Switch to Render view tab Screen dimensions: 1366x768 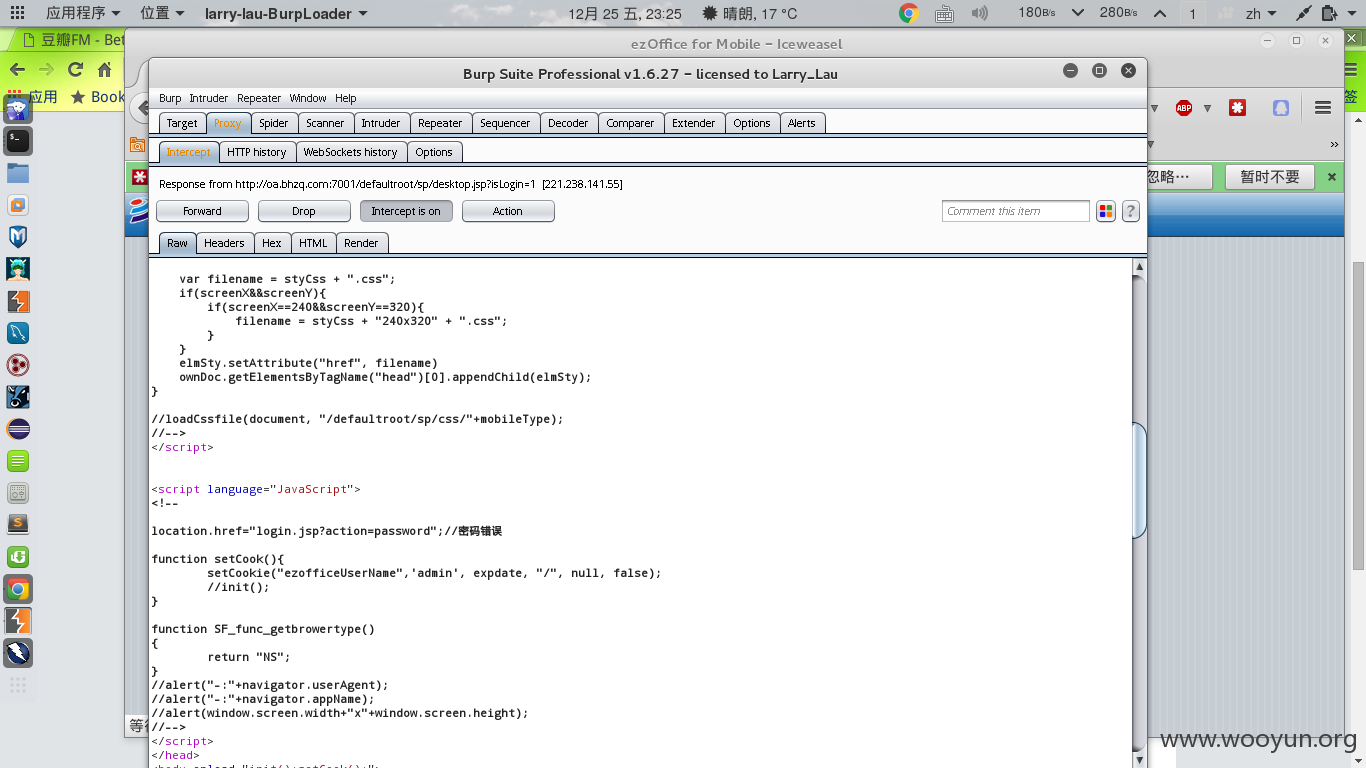point(361,243)
